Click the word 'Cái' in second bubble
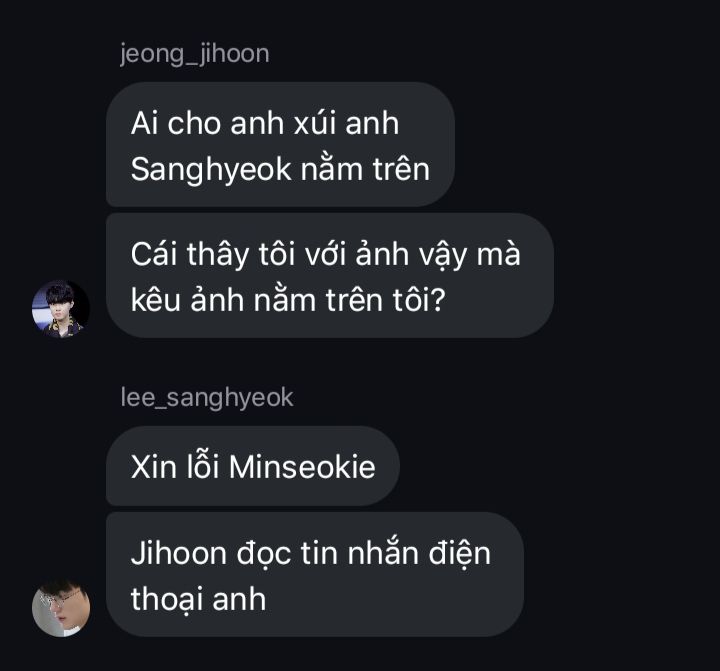Screen dimensions: 720x671 click(154, 254)
